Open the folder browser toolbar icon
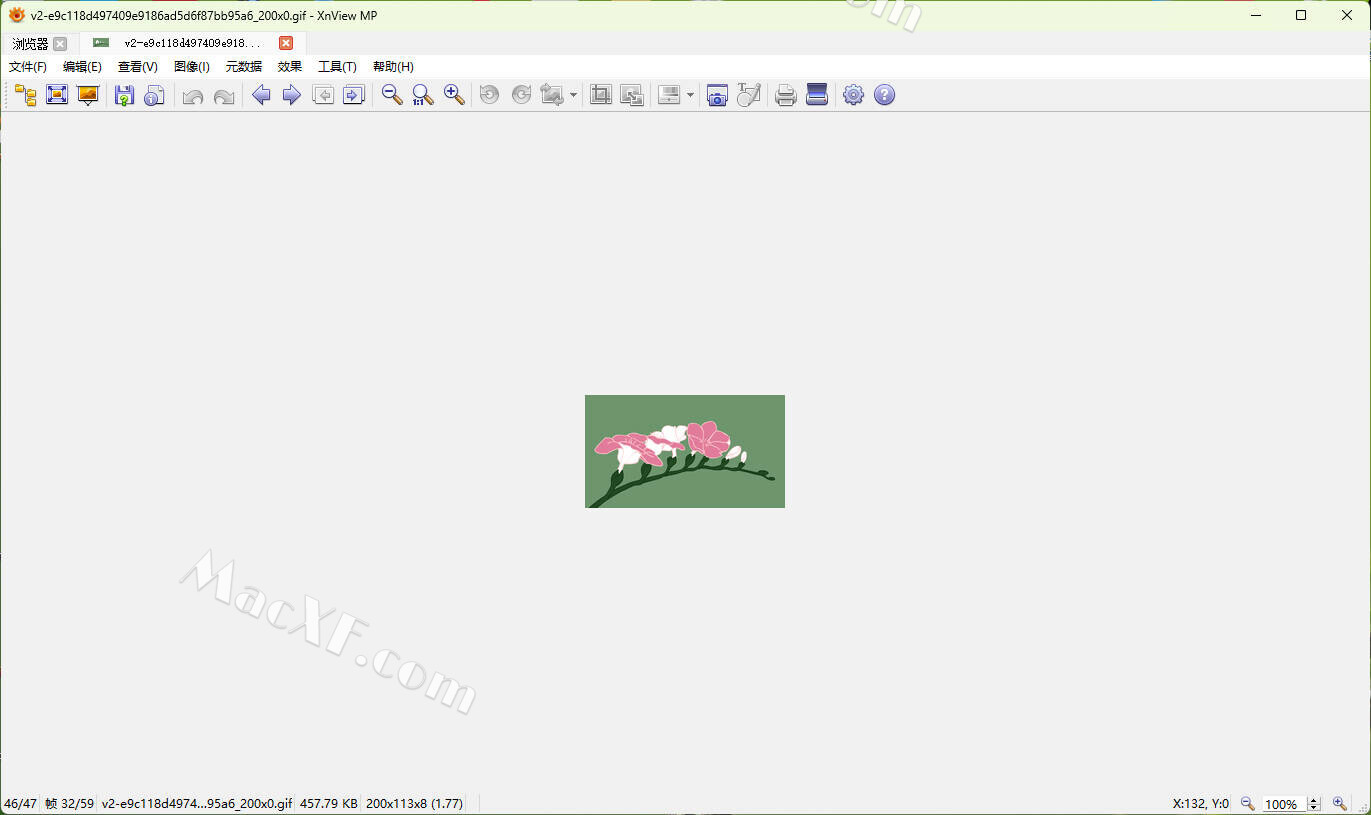 point(26,95)
